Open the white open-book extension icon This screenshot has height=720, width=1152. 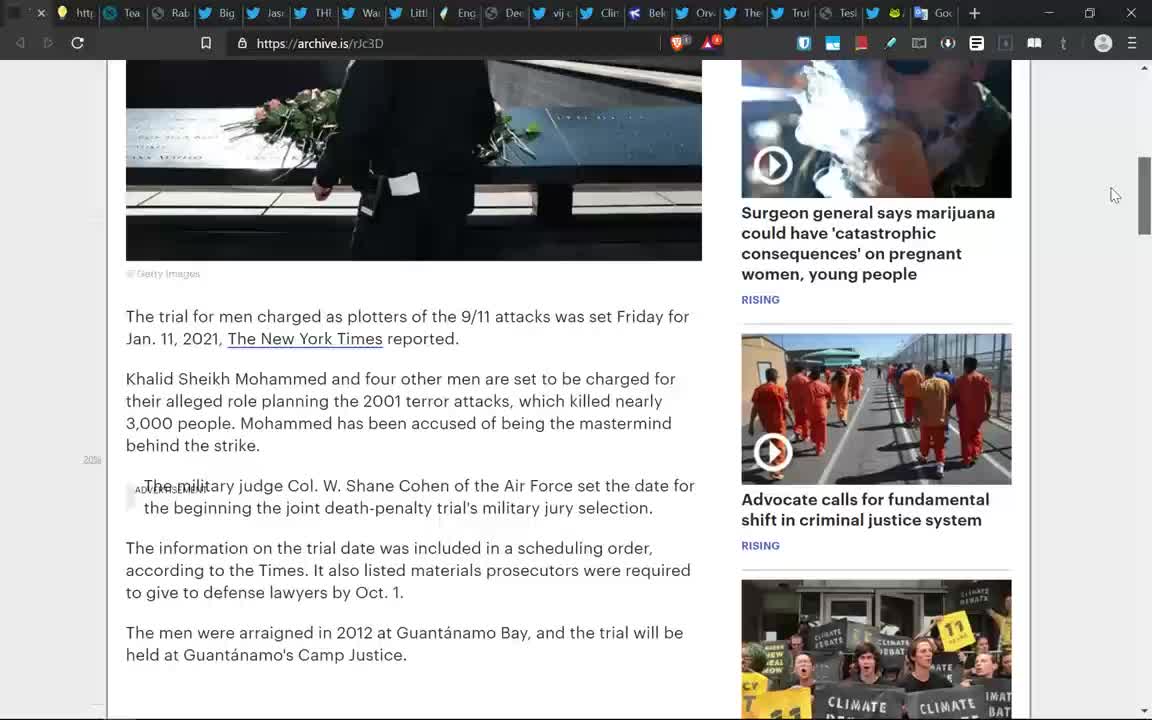1034,43
